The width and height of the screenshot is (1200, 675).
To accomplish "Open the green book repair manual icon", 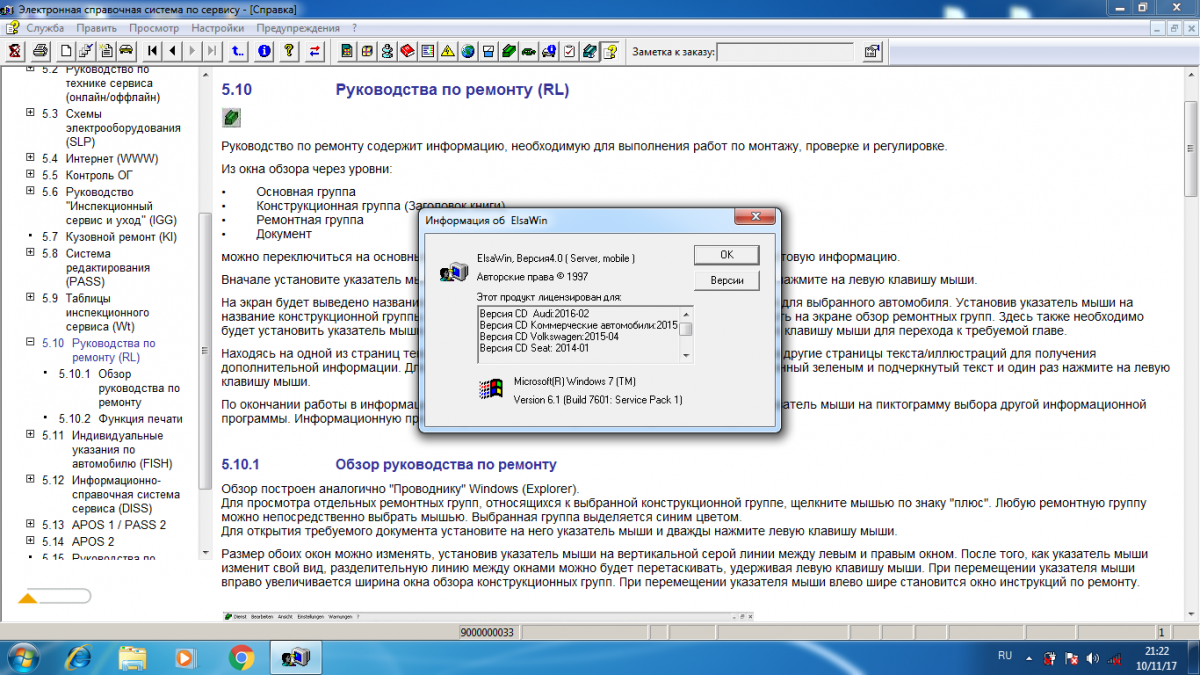I will [508, 50].
